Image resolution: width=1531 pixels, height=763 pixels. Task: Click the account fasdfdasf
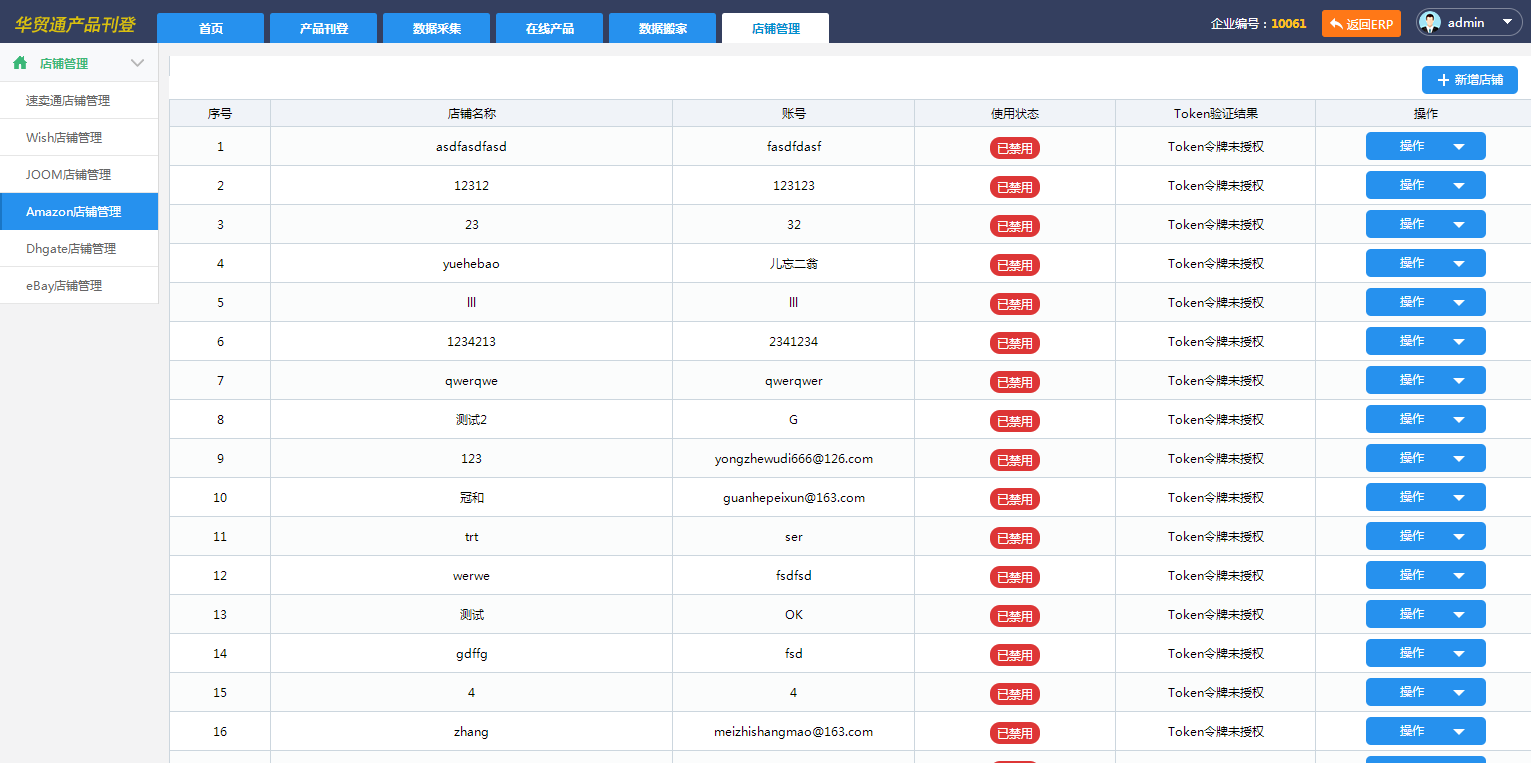click(794, 146)
